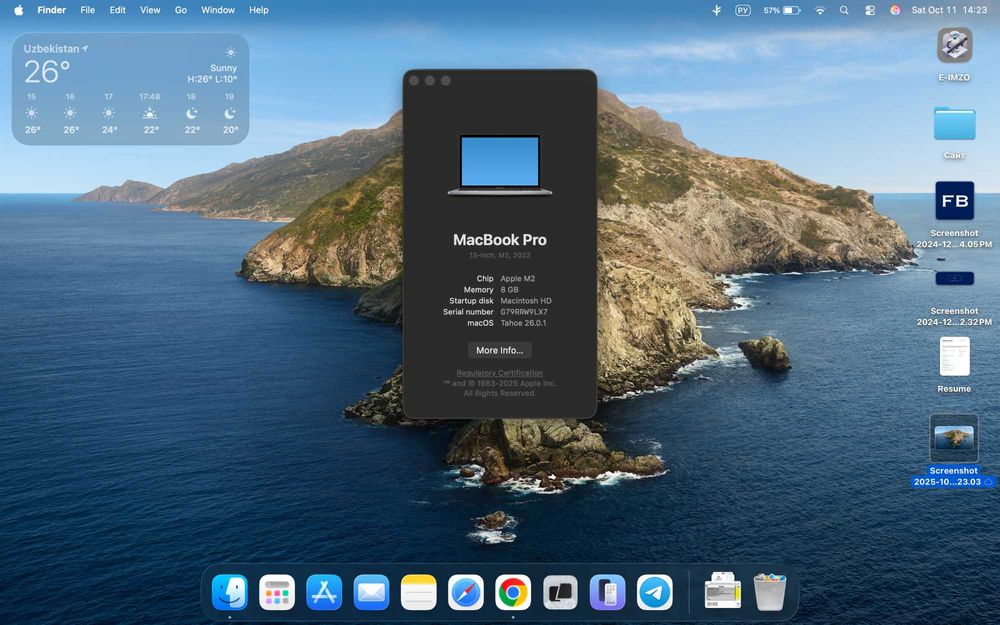Open the View menu
The image size is (1000, 625).
[150, 10]
